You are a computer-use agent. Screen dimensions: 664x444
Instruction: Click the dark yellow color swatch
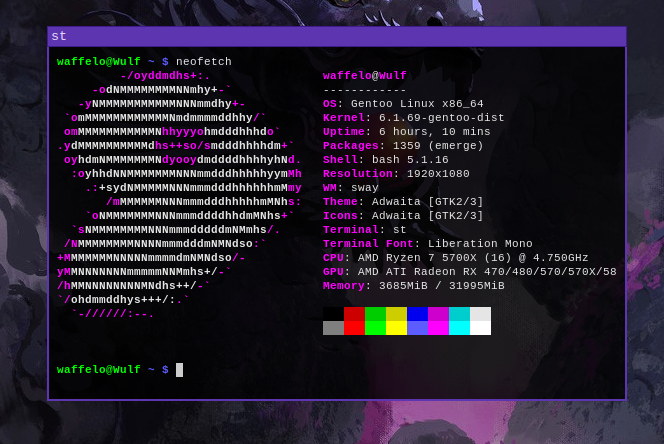click(396, 314)
